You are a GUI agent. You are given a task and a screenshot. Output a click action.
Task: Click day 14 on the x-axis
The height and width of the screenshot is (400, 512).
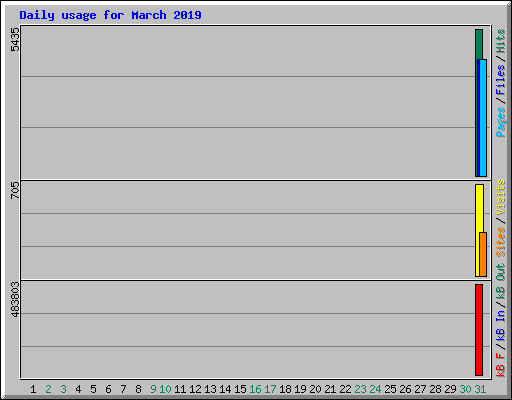point(225,389)
